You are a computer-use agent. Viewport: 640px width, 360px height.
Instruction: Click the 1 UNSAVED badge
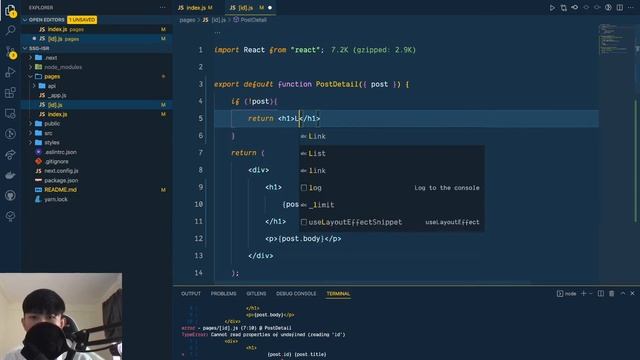coord(82,20)
